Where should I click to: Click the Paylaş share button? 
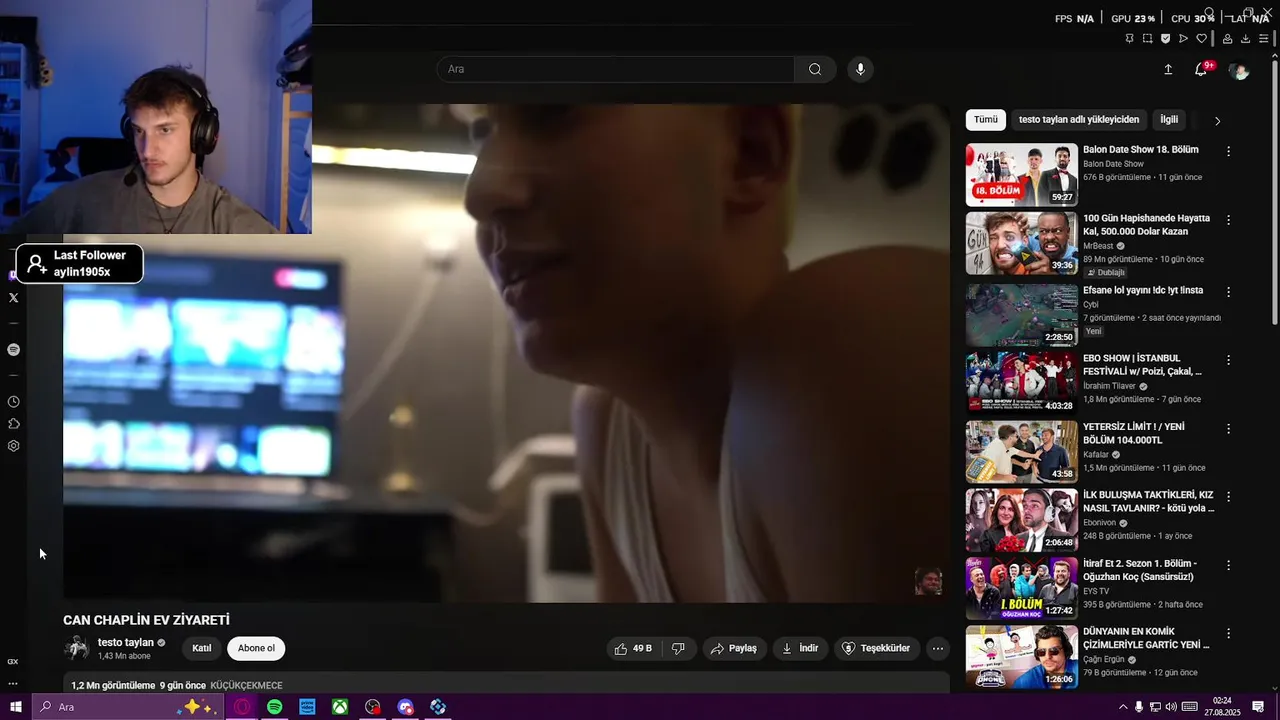point(734,648)
